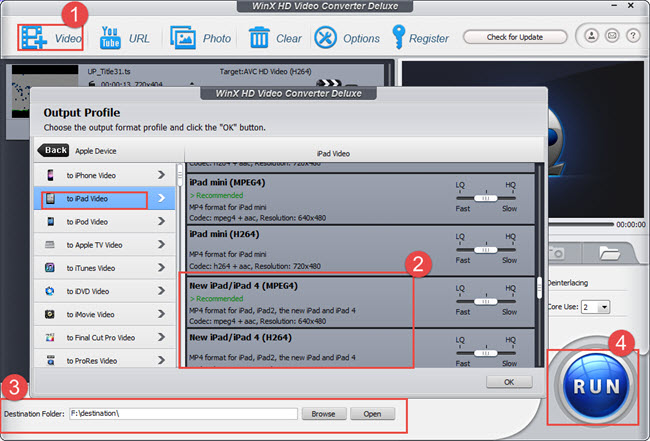Select to iDVD Video category

[x=104, y=291]
